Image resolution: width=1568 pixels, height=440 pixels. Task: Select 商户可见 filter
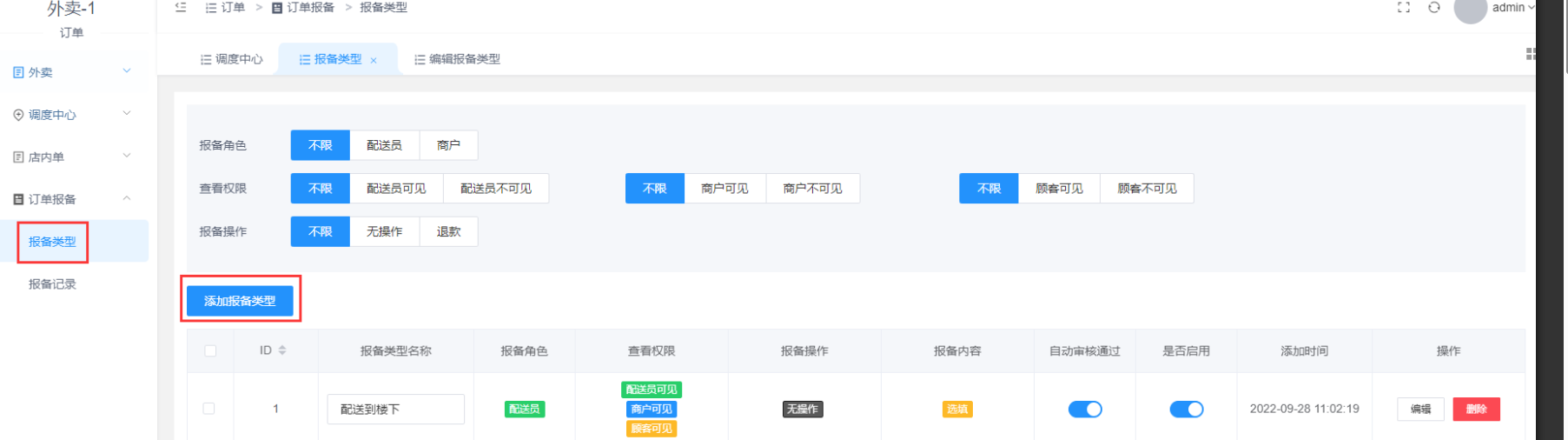(724, 189)
